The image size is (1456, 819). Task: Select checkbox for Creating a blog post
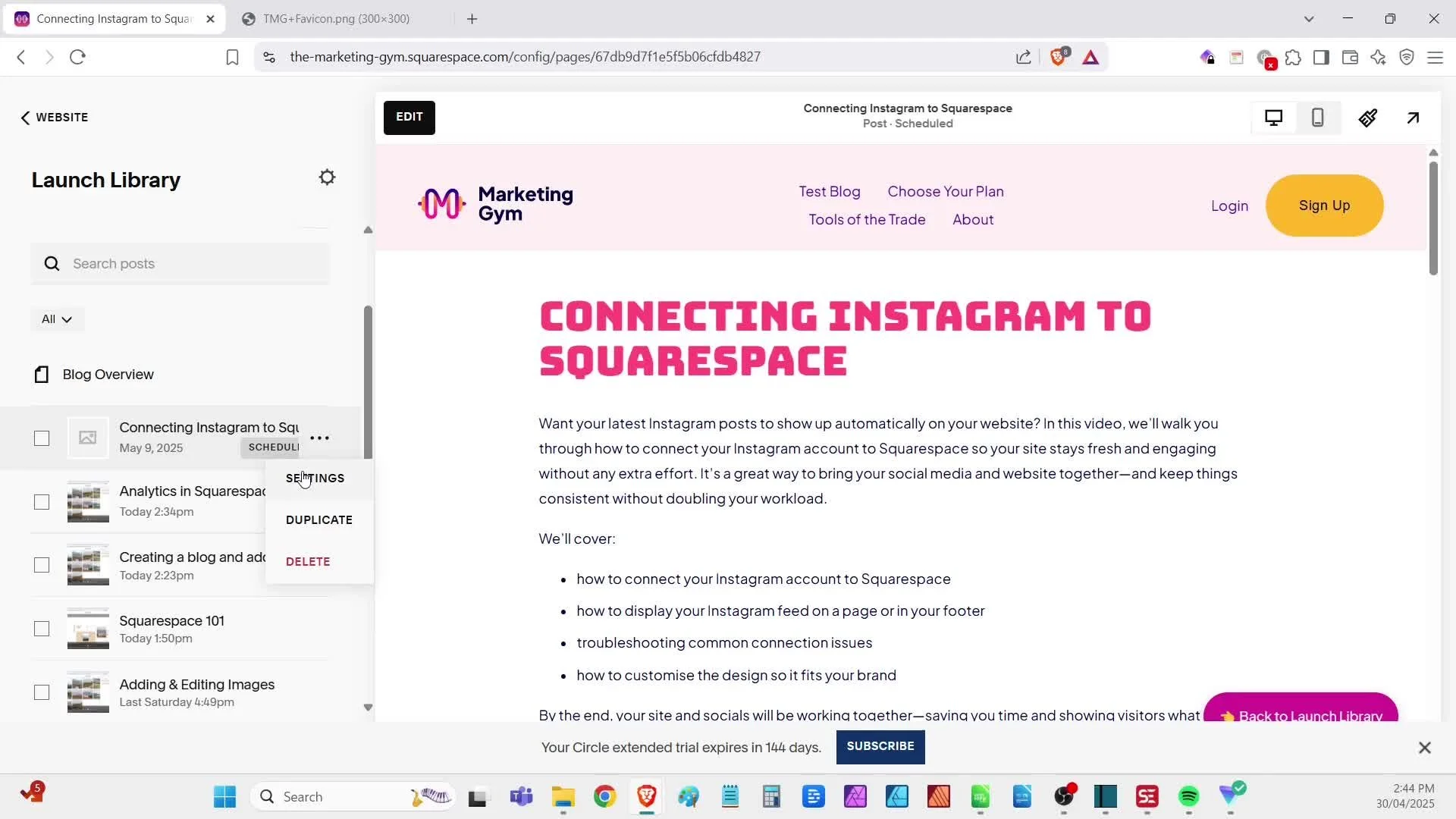pyautogui.click(x=42, y=565)
